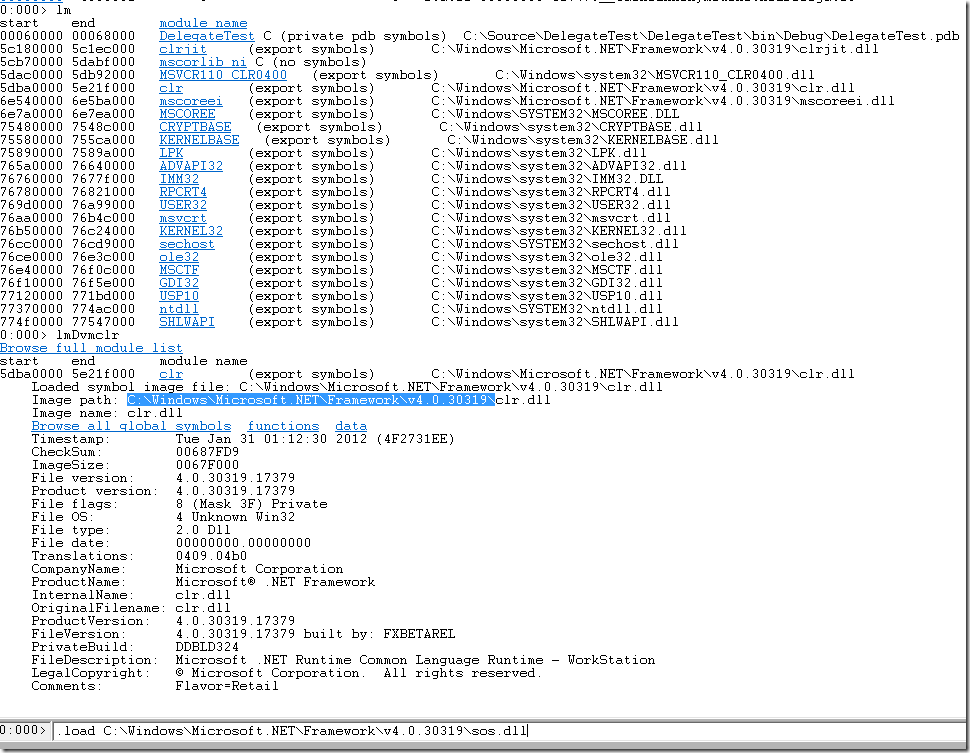Open the 'data' symbols link
The height and width of the screenshot is (753, 970).
click(x=351, y=426)
